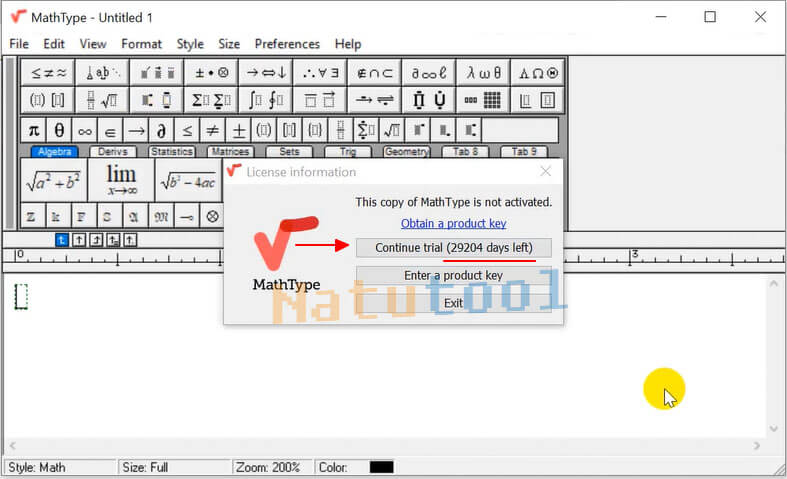Click the black Color swatch in status bar
Screen dimensions: 787x479
(x=381, y=467)
